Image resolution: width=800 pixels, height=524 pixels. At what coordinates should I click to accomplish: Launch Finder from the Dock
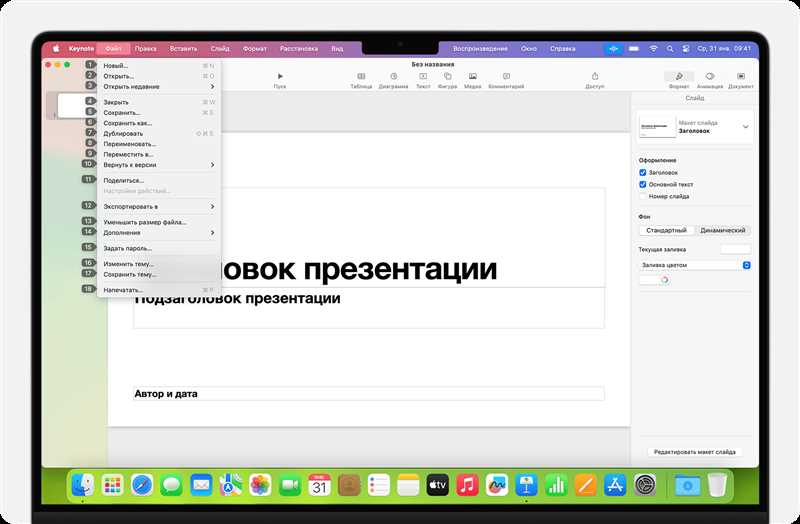(83, 485)
